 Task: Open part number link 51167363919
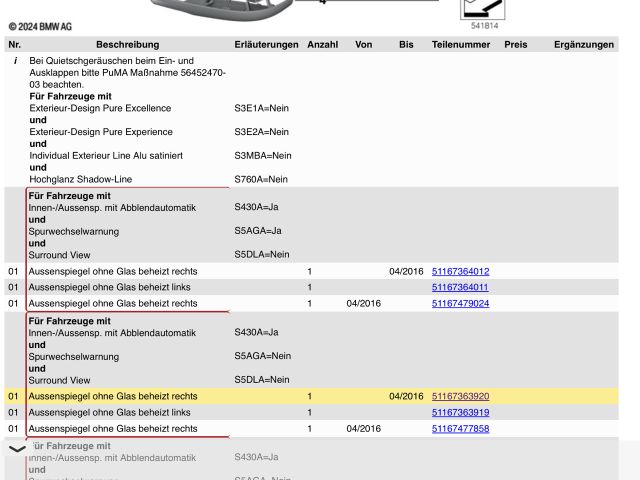(x=460, y=412)
